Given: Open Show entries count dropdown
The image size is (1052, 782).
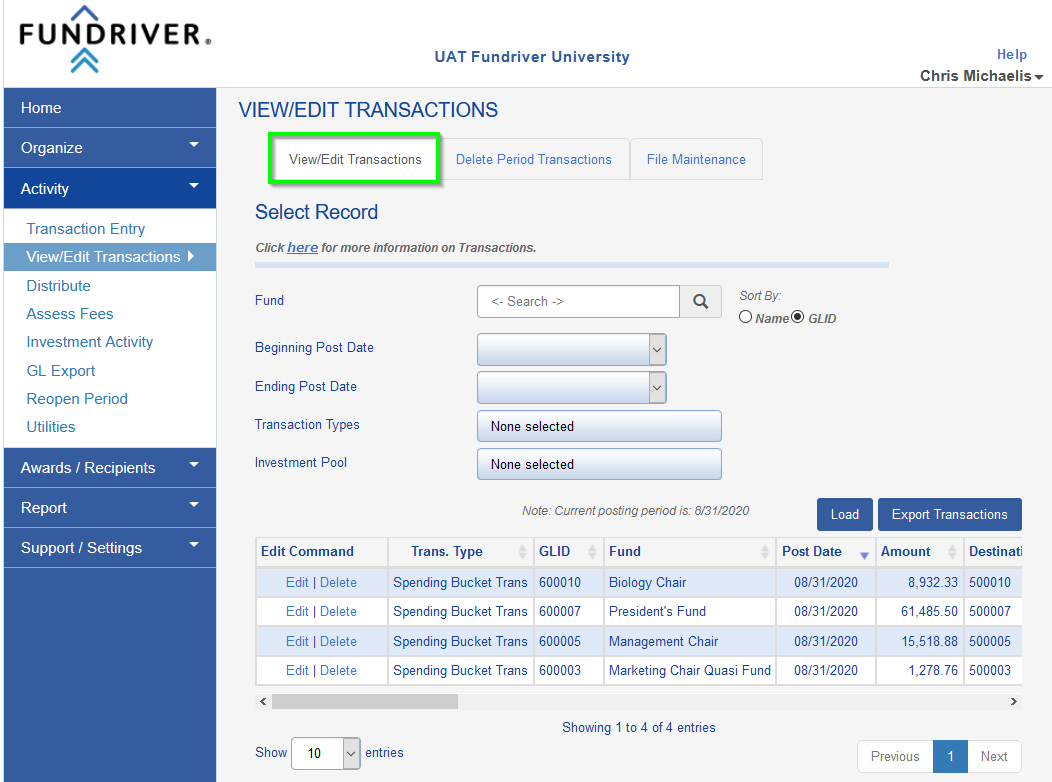Looking at the screenshot, I should click(325, 753).
